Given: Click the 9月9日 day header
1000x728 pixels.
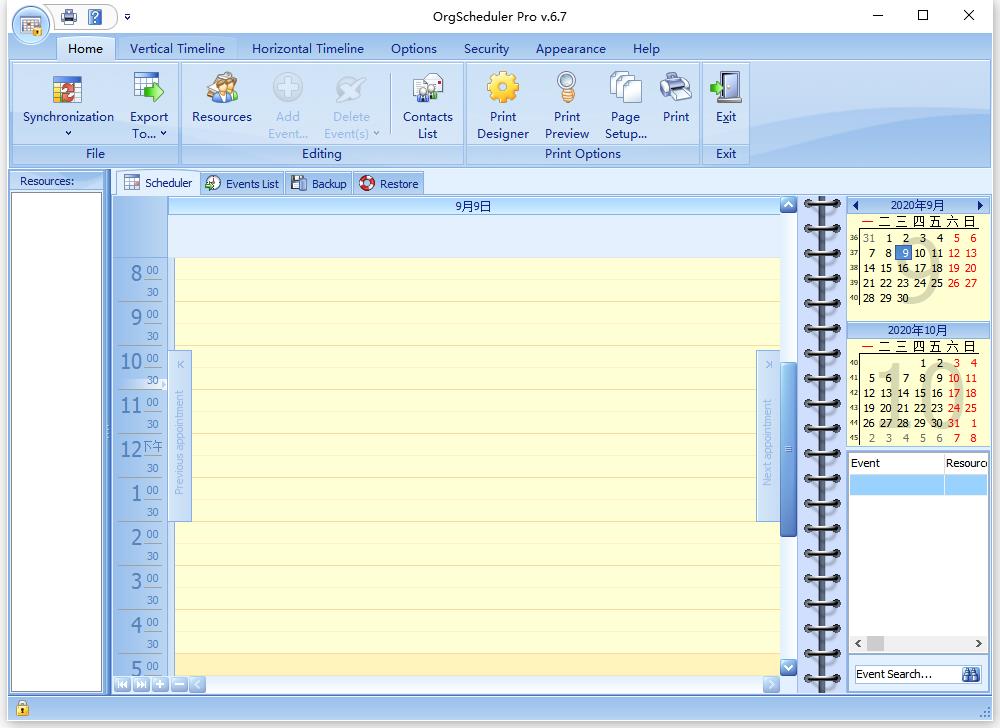Looking at the screenshot, I should 473,206.
